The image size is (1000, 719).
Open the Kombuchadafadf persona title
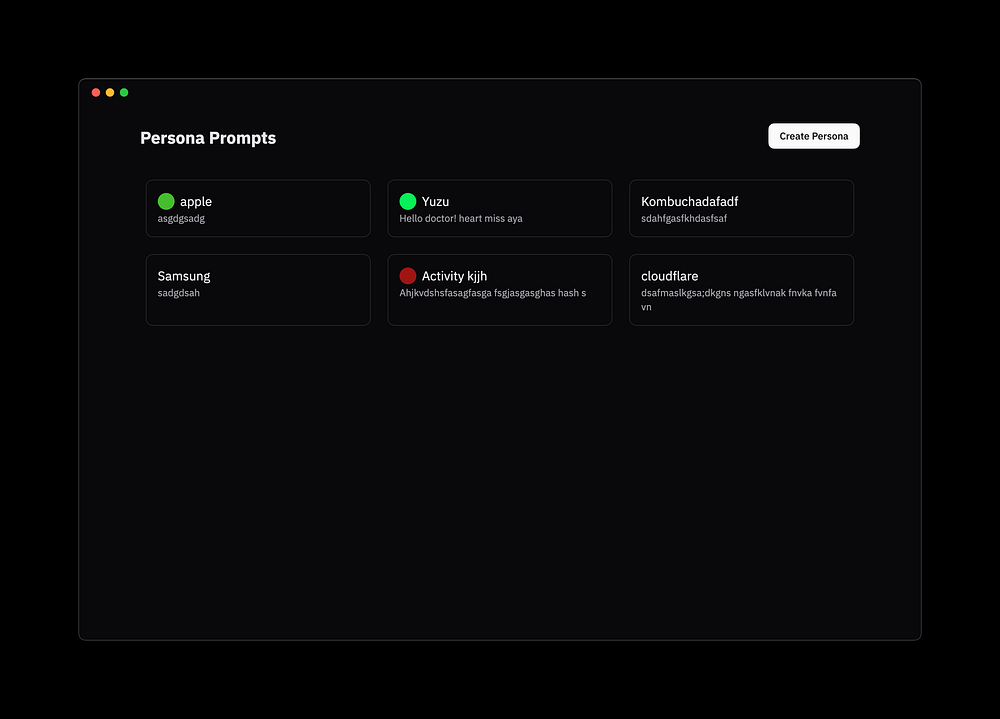coord(689,202)
